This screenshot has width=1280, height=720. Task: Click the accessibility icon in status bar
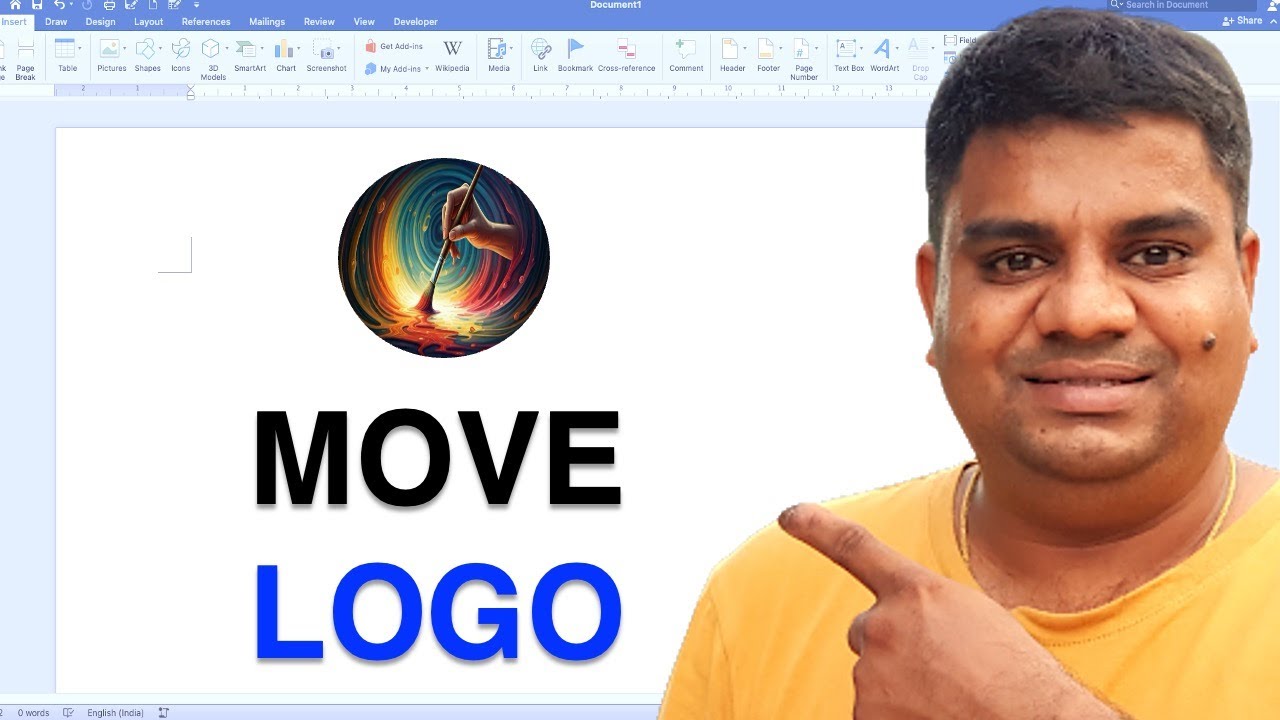[x=164, y=713]
